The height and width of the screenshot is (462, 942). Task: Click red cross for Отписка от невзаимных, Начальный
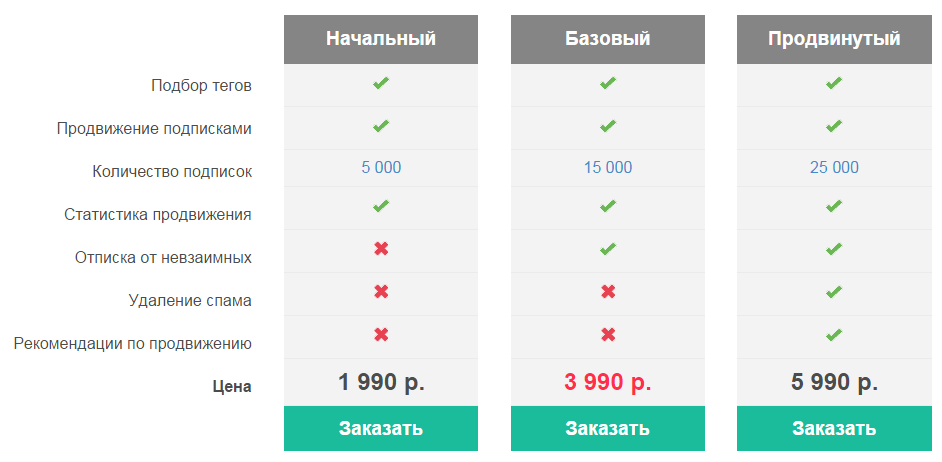tap(381, 249)
